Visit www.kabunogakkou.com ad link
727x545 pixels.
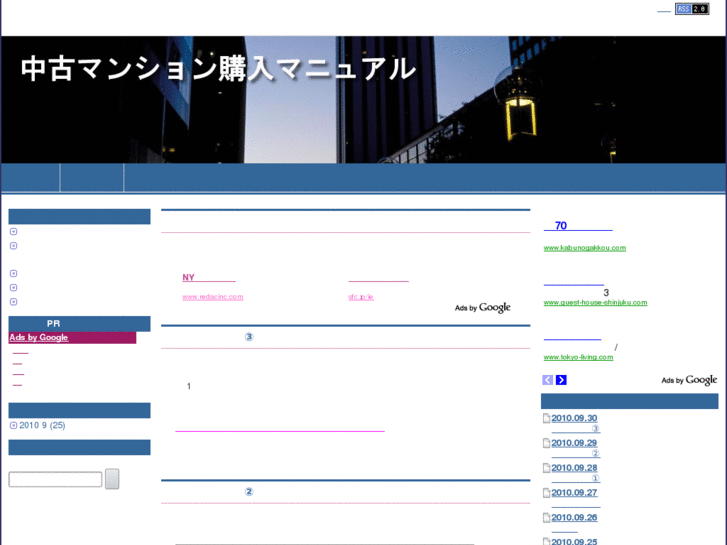pos(585,248)
